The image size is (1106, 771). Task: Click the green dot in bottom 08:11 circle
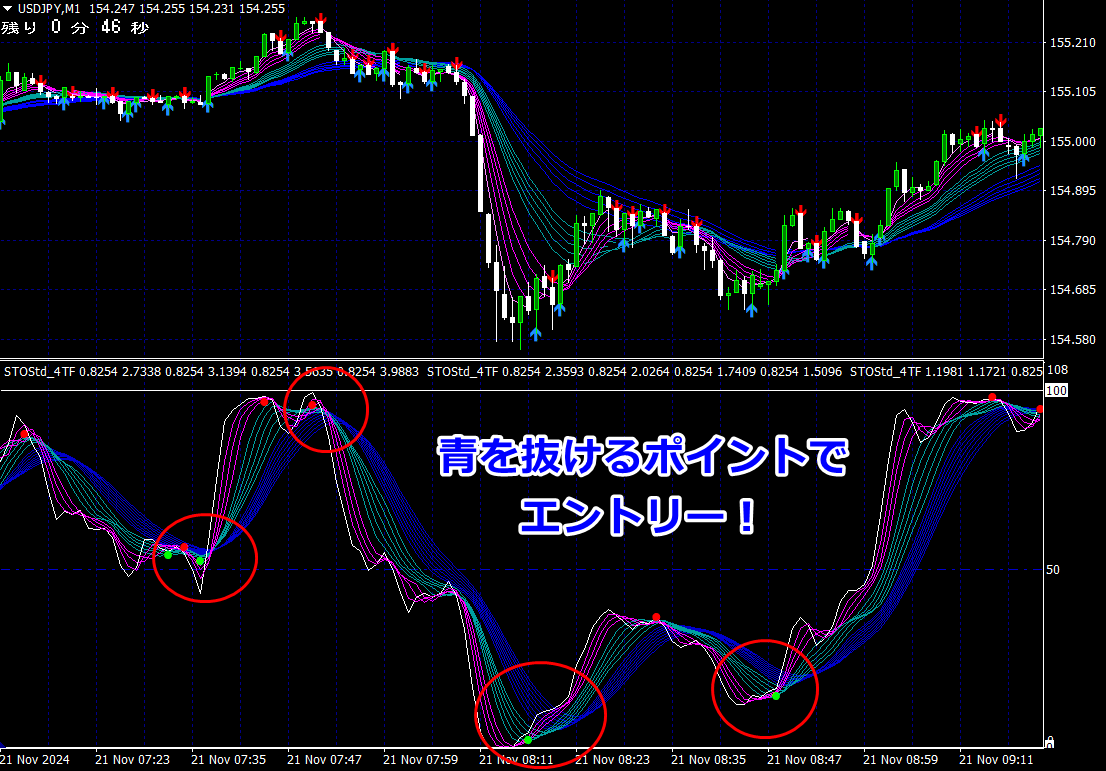528,741
